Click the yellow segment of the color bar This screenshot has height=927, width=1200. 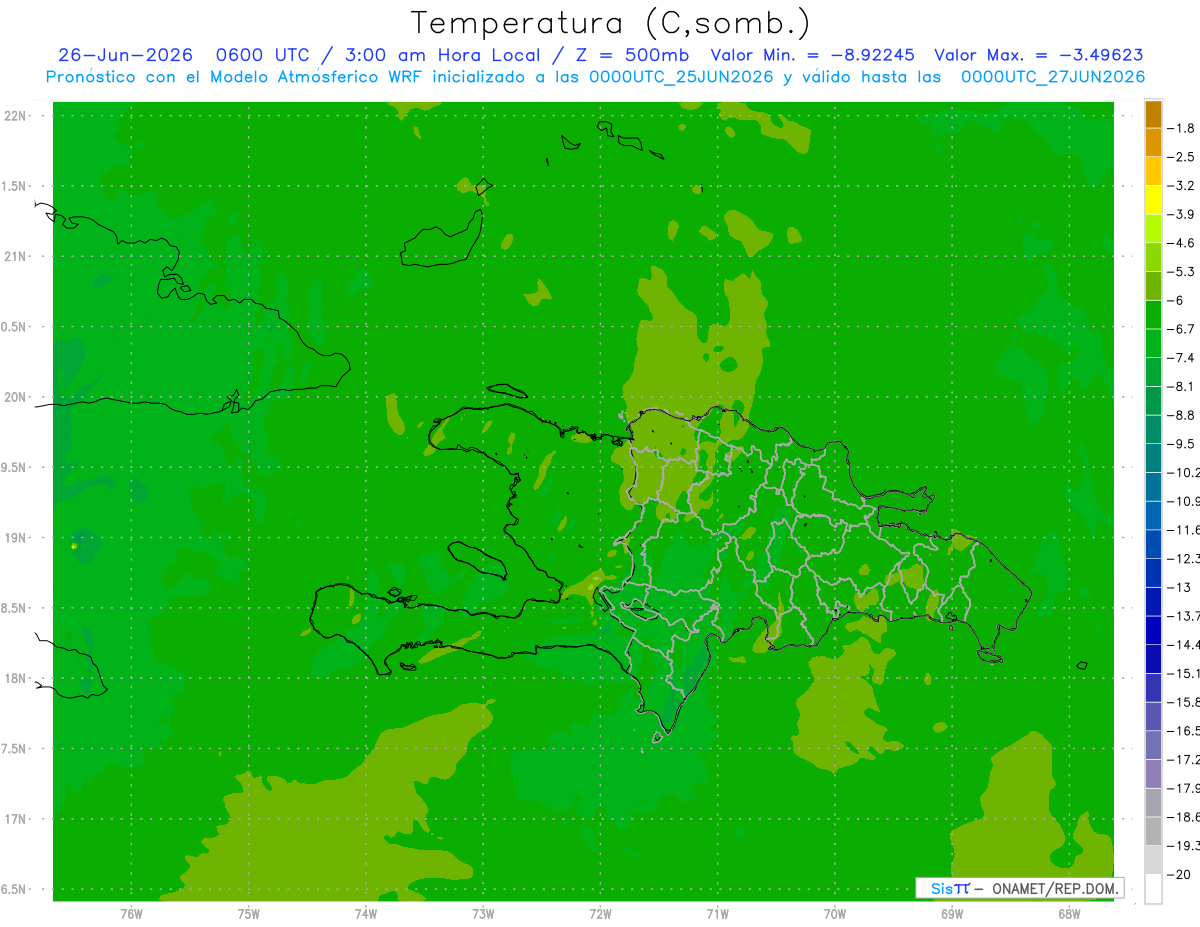[x=1153, y=200]
